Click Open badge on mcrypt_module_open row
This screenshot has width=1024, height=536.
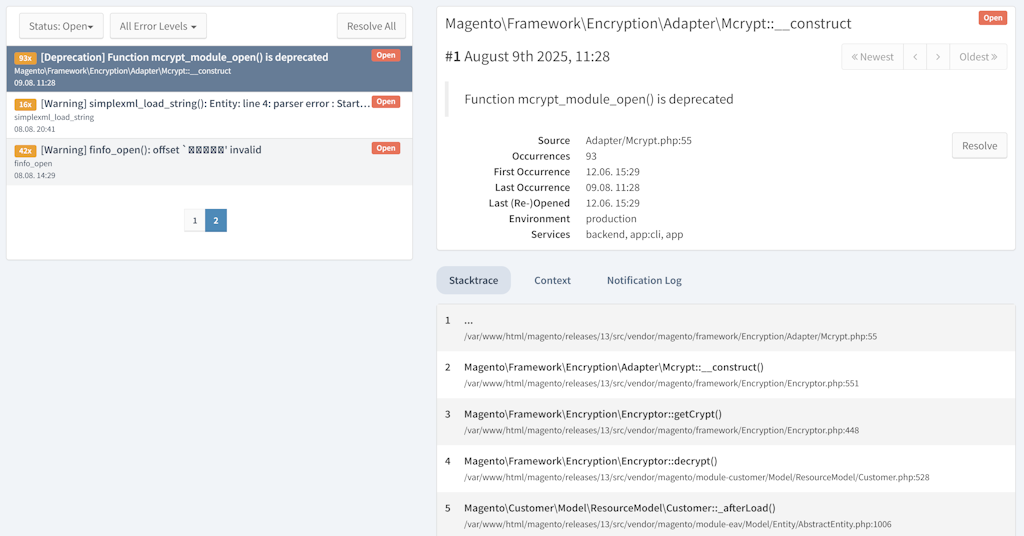(x=386, y=55)
